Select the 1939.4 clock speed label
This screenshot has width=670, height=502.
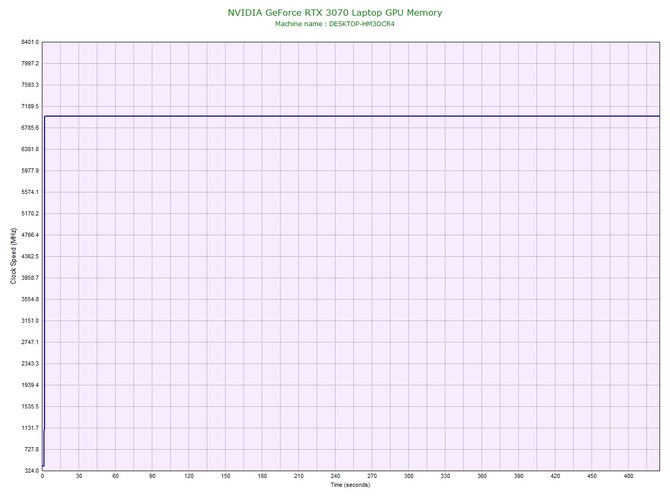[x=30, y=385]
